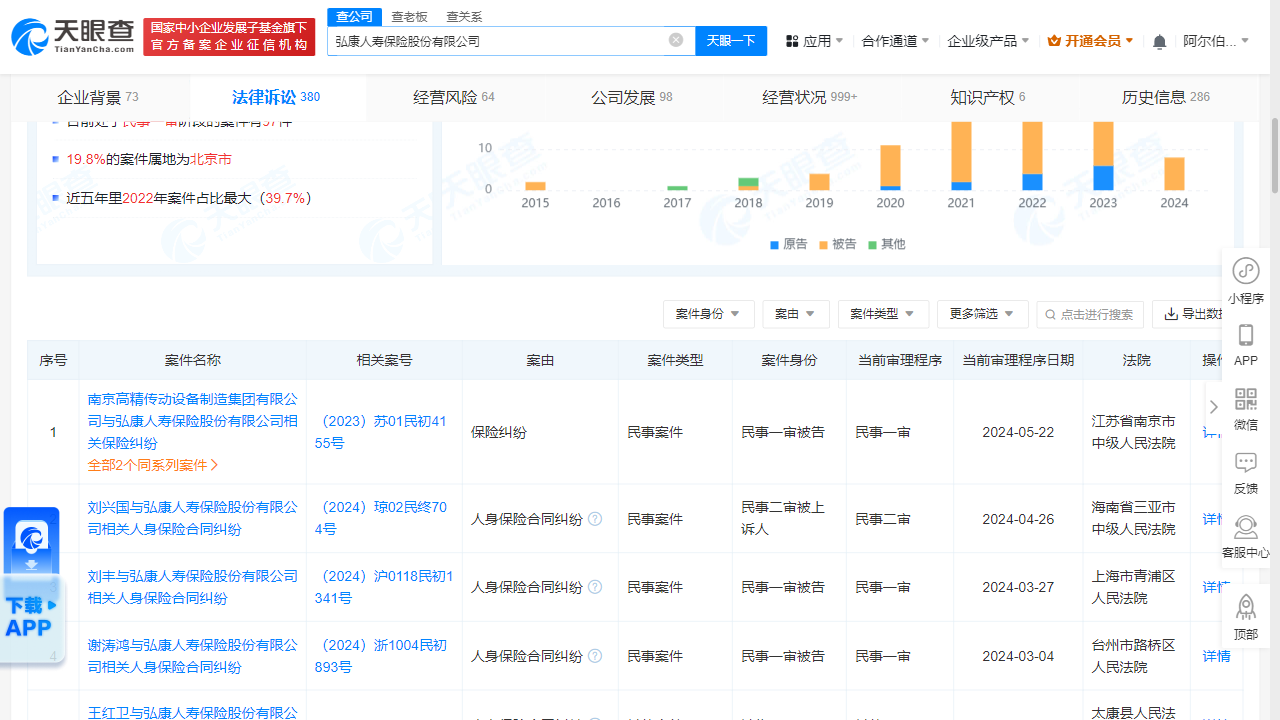Click the 2023 bar in the chart
The width and height of the screenshot is (1280, 720).
(x=1103, y=156)
